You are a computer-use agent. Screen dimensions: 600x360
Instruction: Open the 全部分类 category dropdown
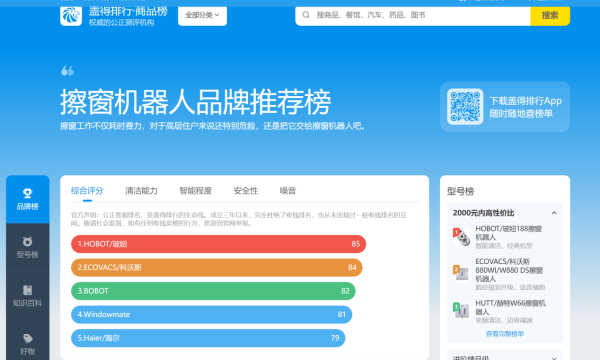pyautogui.click(x=202, y=15)
